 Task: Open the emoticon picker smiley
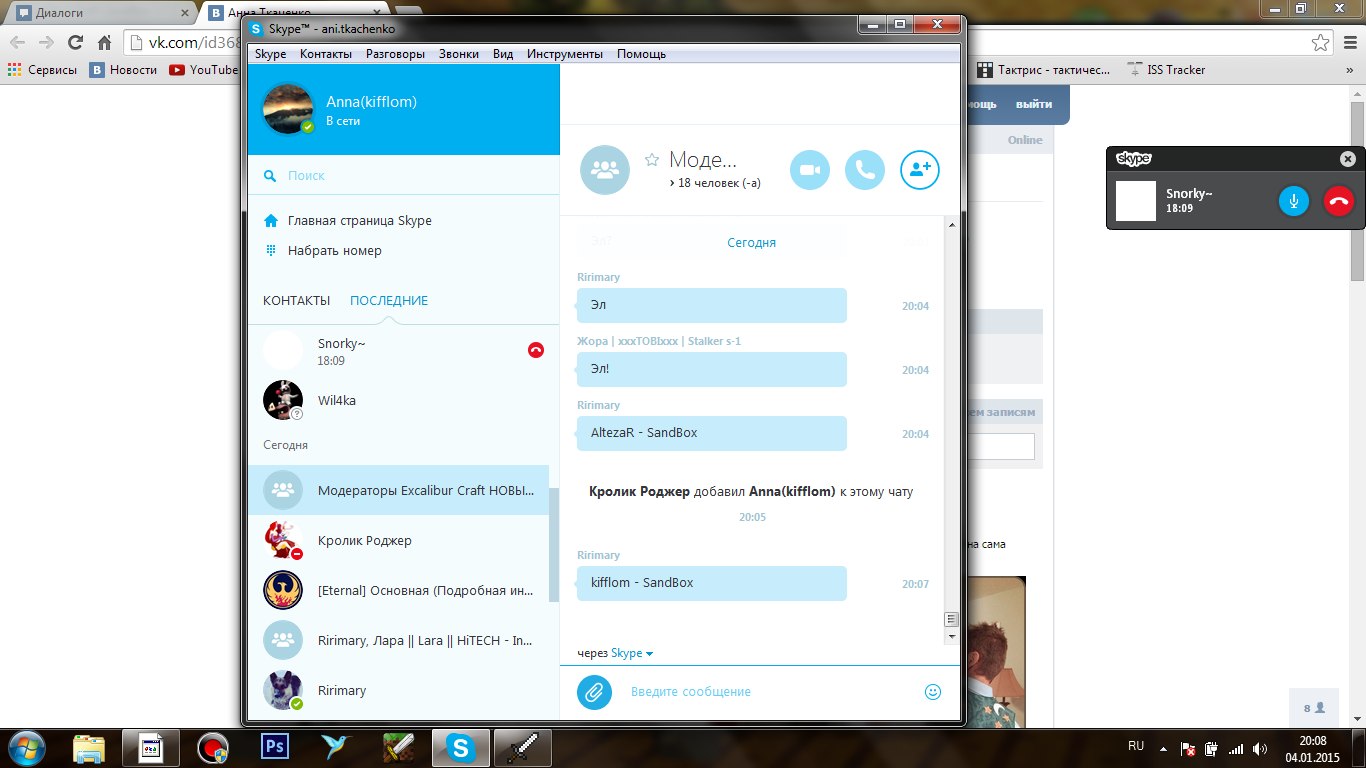point(933,691)
